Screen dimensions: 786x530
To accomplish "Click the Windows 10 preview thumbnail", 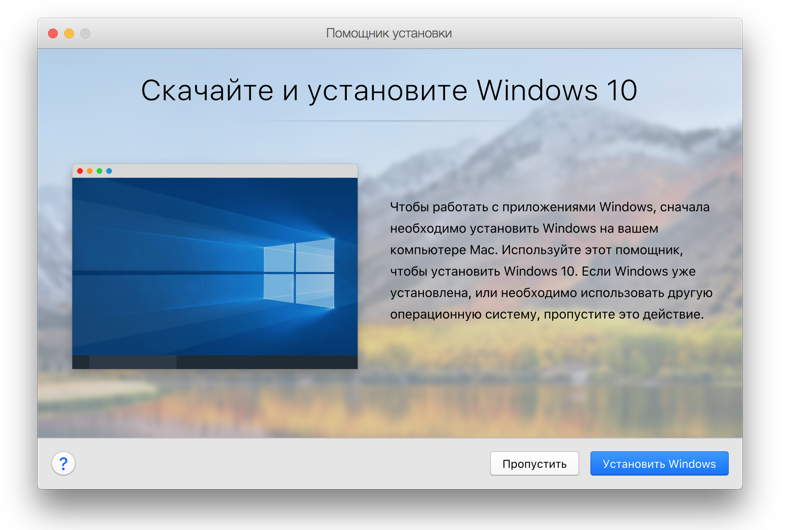I will [x=215, y=266].
